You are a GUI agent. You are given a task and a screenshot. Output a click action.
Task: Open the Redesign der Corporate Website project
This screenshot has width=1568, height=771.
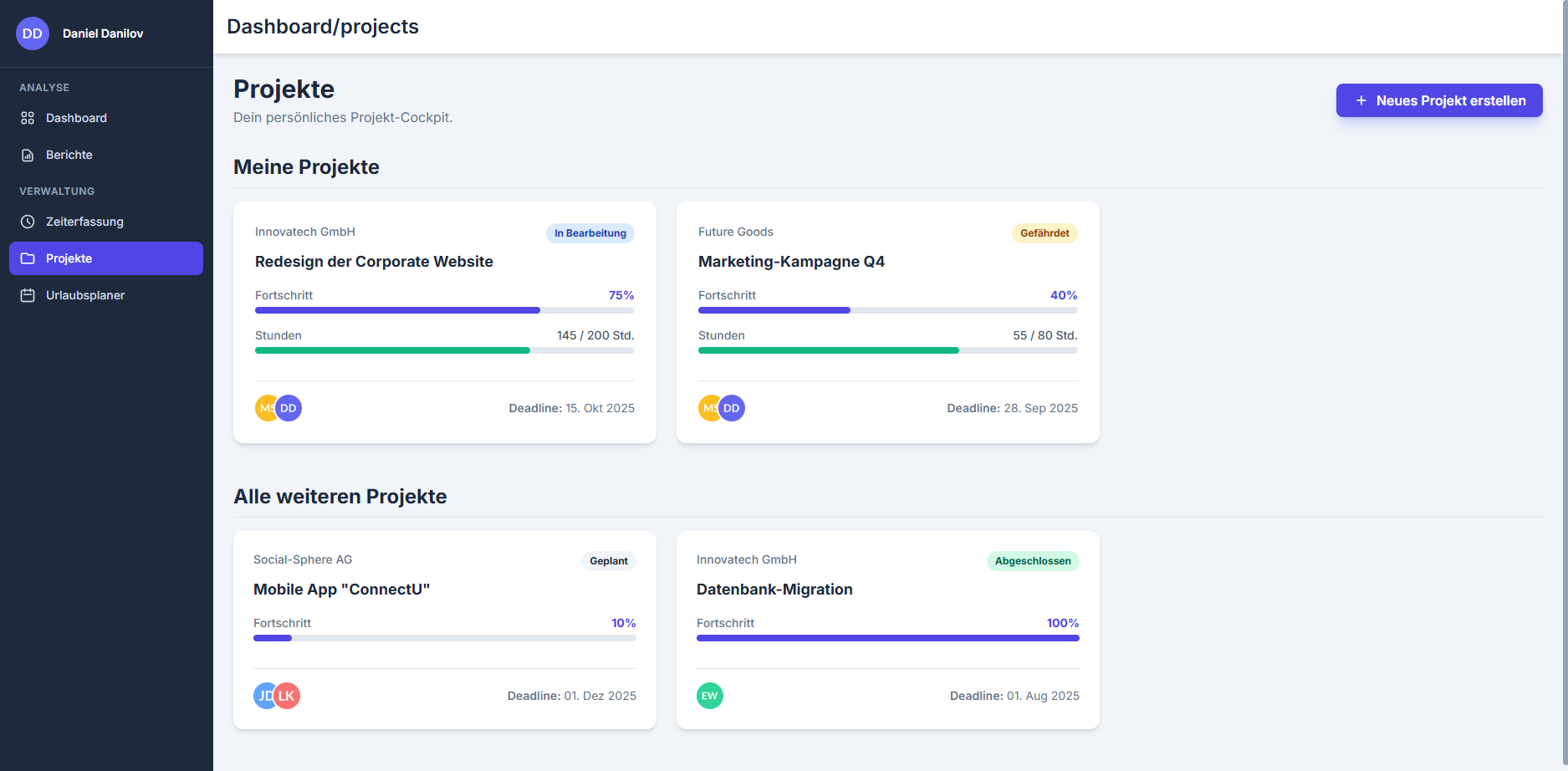click(x=374, y=262)
